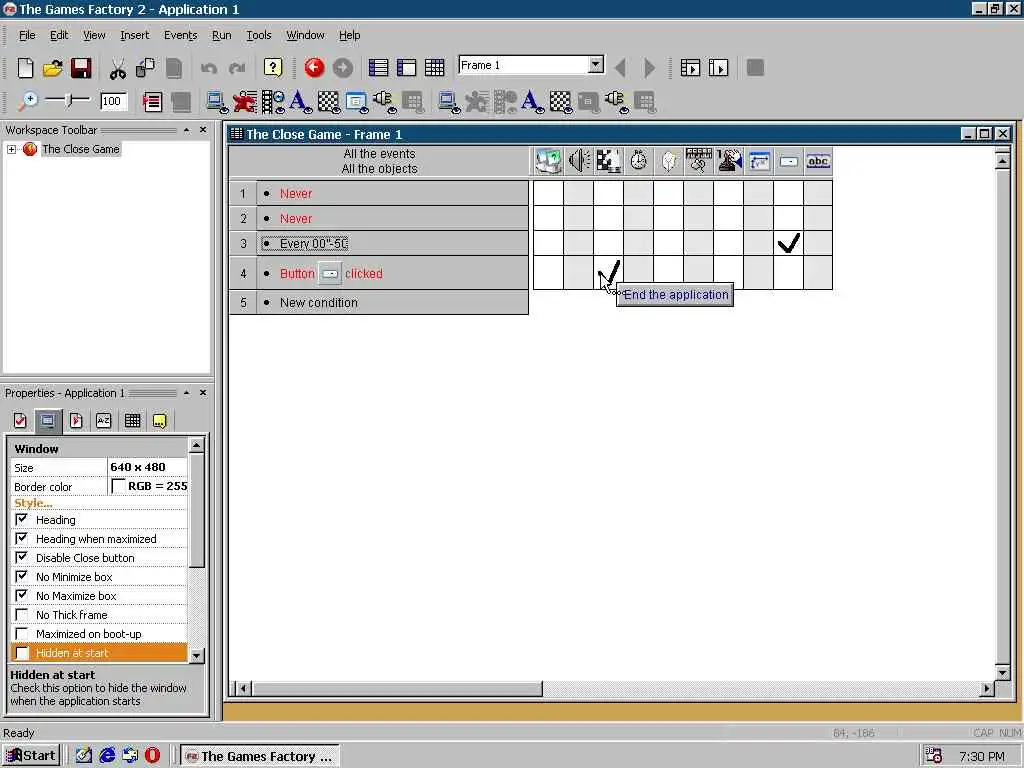Click the first blue letter A text filter
The height and width of the screenshot is (768, 1024).
coord(300,102)
